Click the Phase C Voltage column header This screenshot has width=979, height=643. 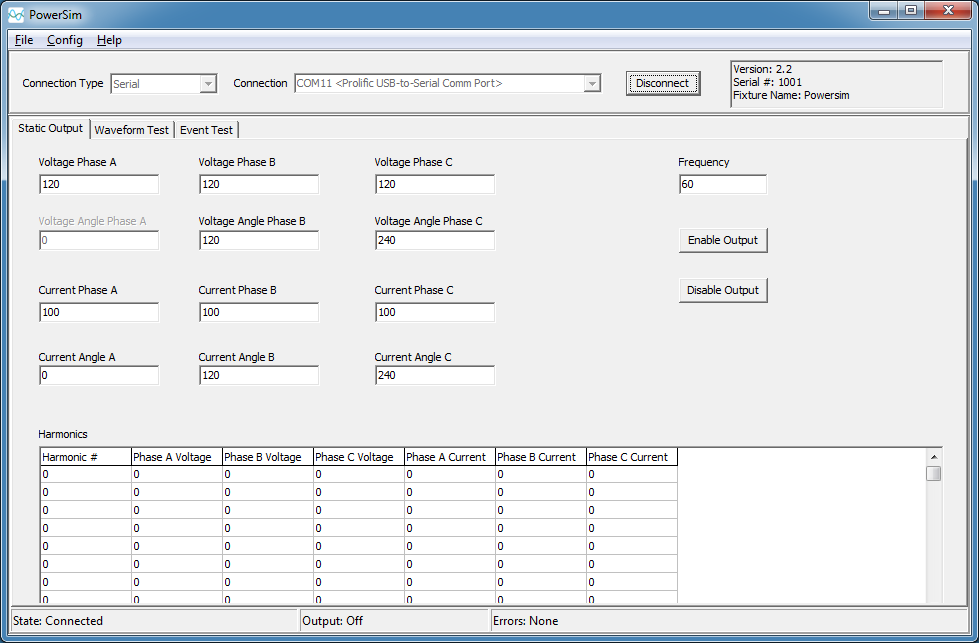pyautogui.click(x=359, y=457)
